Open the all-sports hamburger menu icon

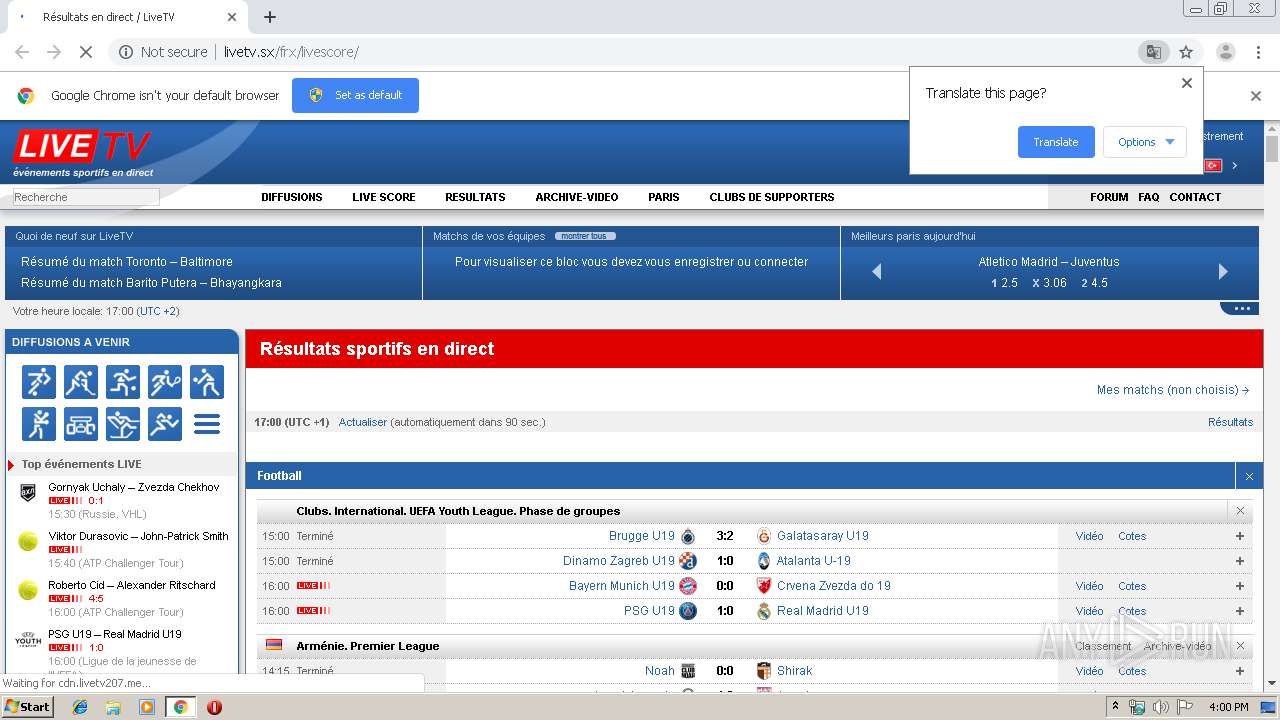point(207,424)
